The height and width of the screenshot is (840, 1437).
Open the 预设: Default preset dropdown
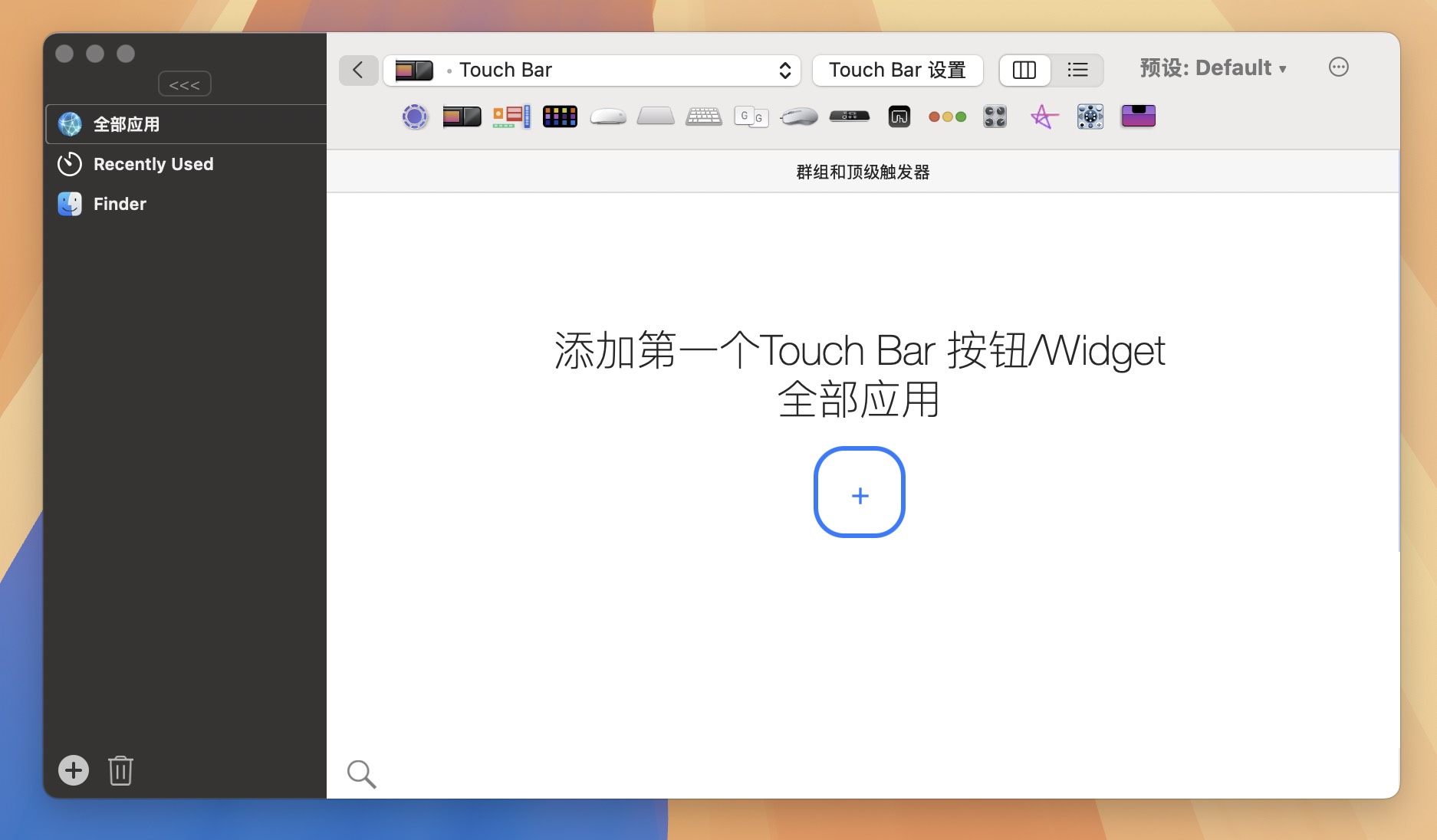pyautogui.click(x=1215, y=67)
